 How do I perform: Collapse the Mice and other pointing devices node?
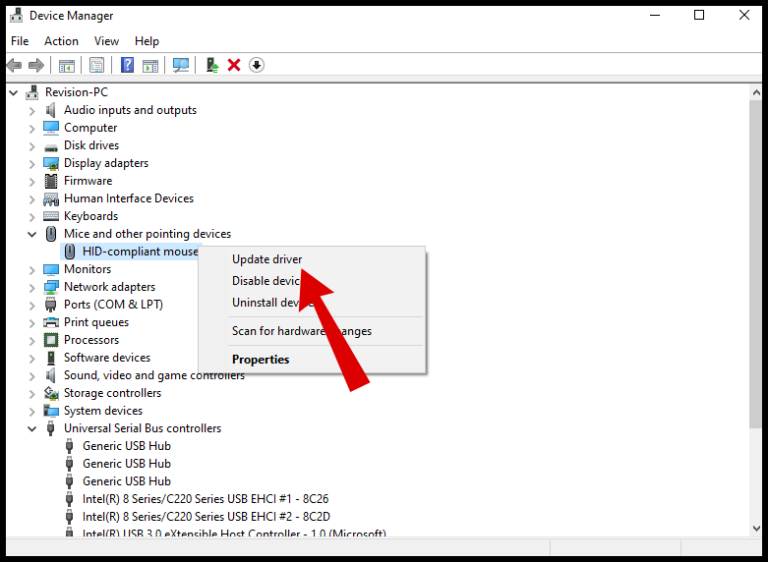click(32, 234)
